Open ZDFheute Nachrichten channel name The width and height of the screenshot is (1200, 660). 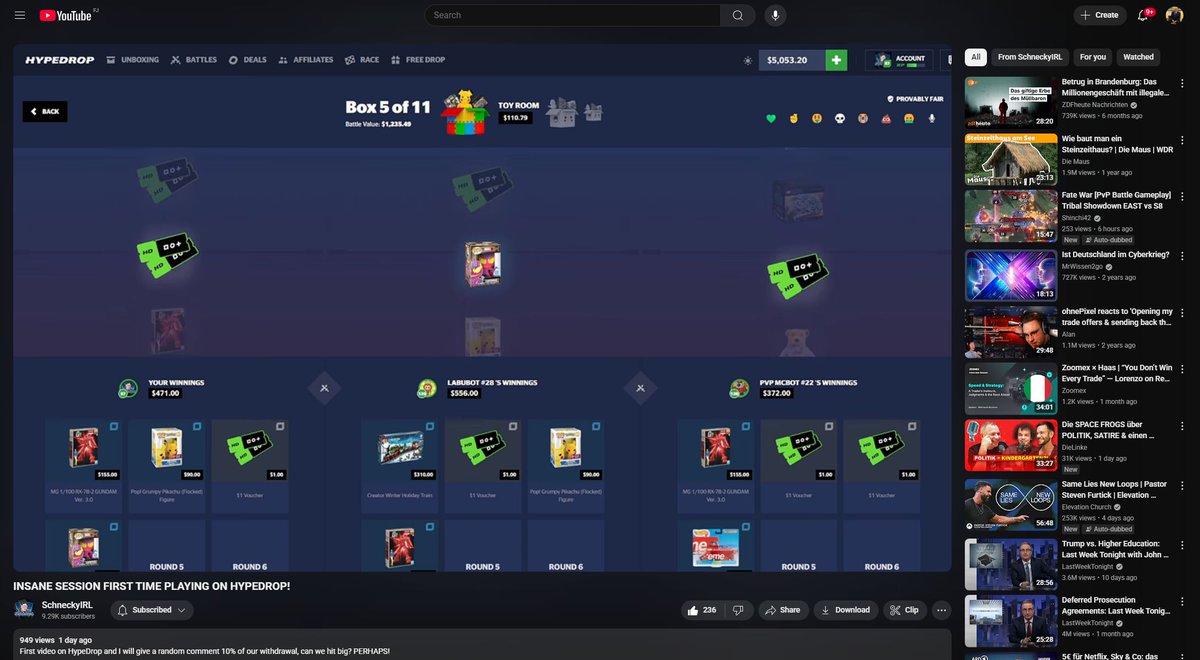(x=1095, y=104)
